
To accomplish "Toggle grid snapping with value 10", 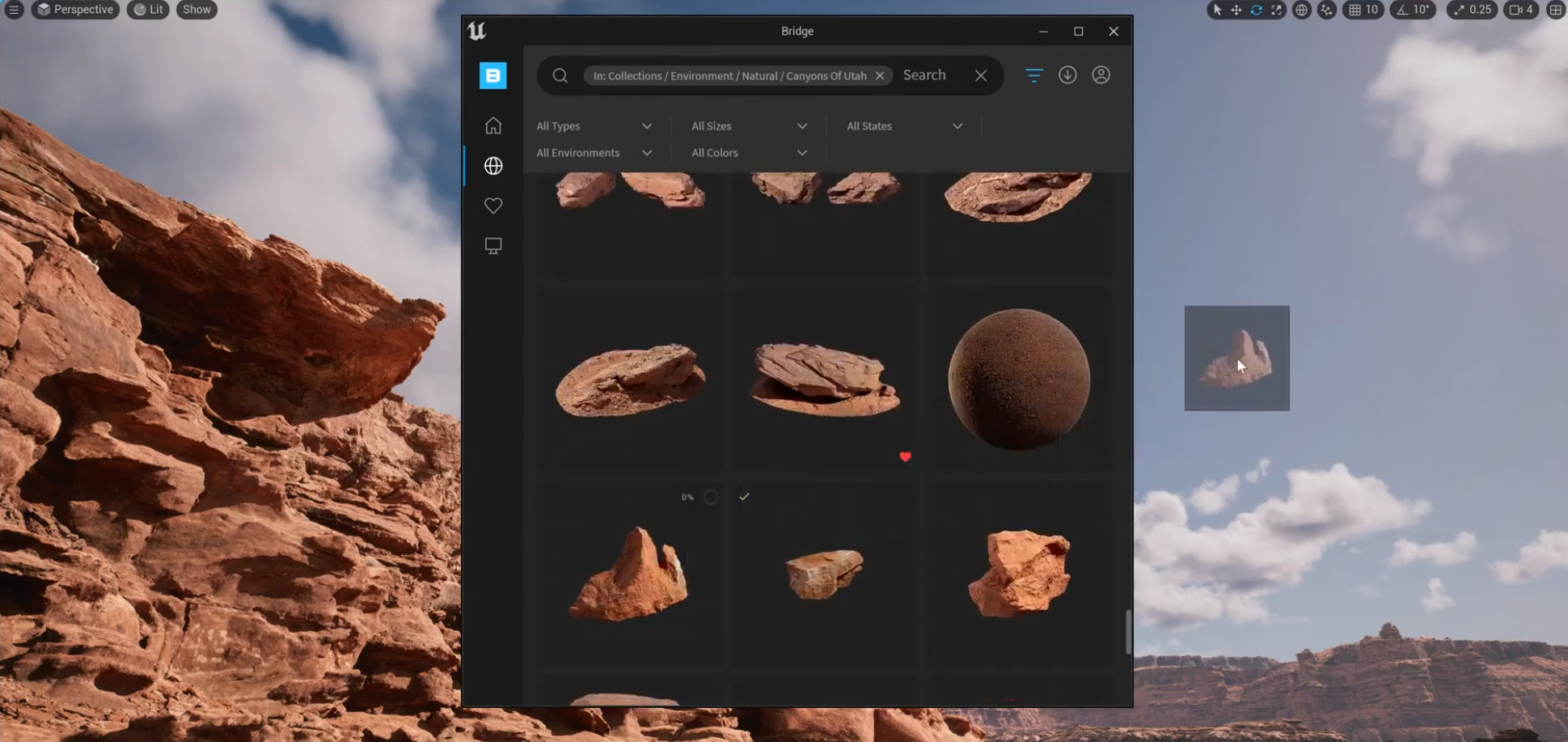I will 1363,10.
